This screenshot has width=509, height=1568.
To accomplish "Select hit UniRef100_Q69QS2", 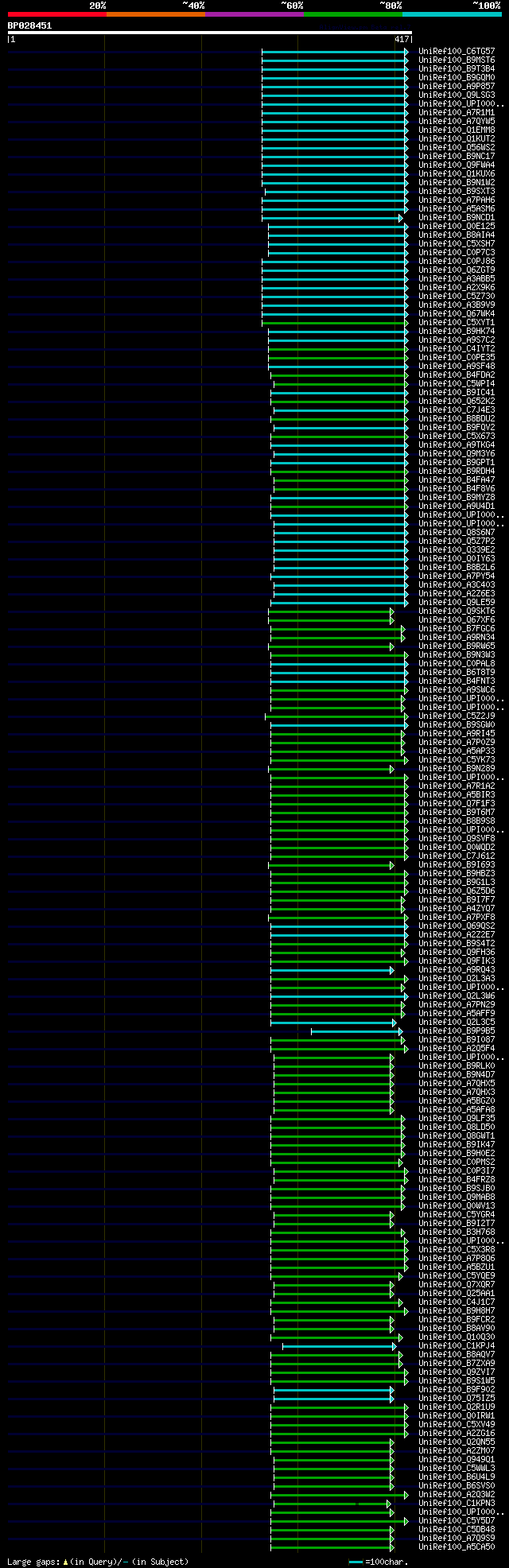I will click(x=457, y=926).
